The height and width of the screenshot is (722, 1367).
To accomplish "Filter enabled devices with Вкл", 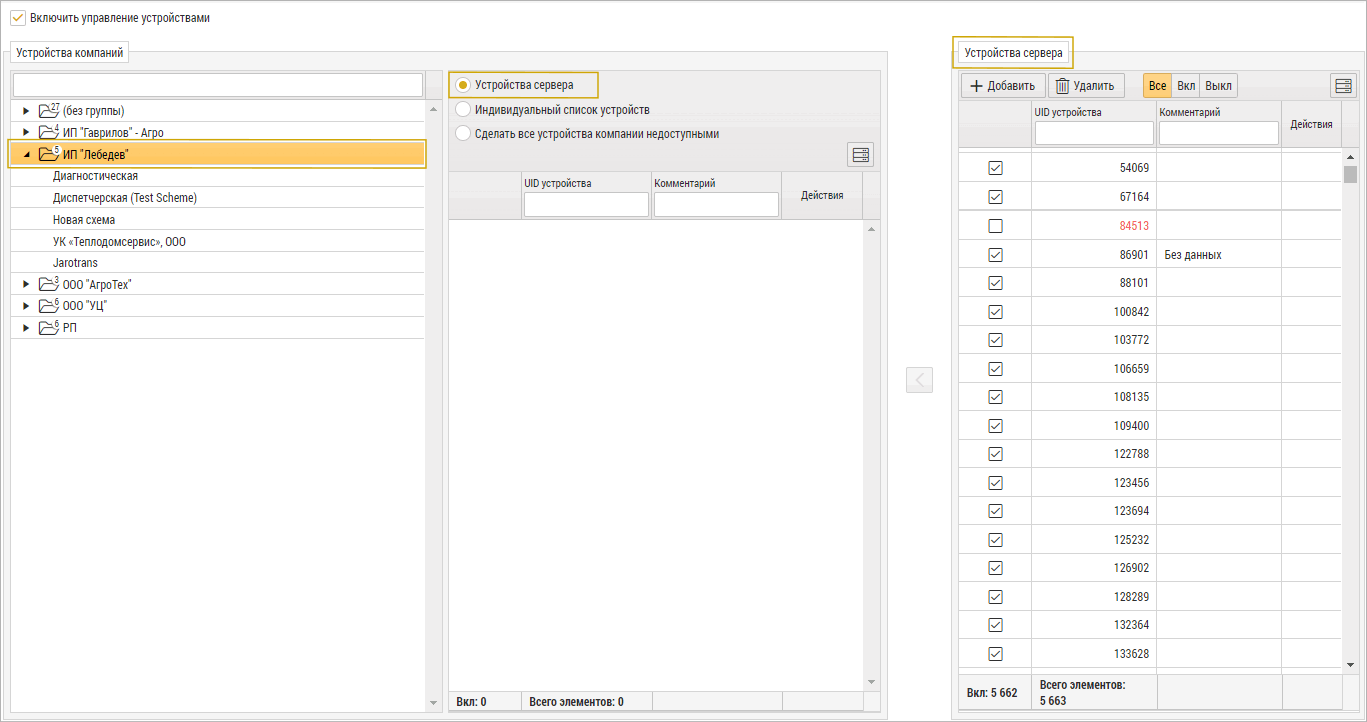I will click(1185, 86).
